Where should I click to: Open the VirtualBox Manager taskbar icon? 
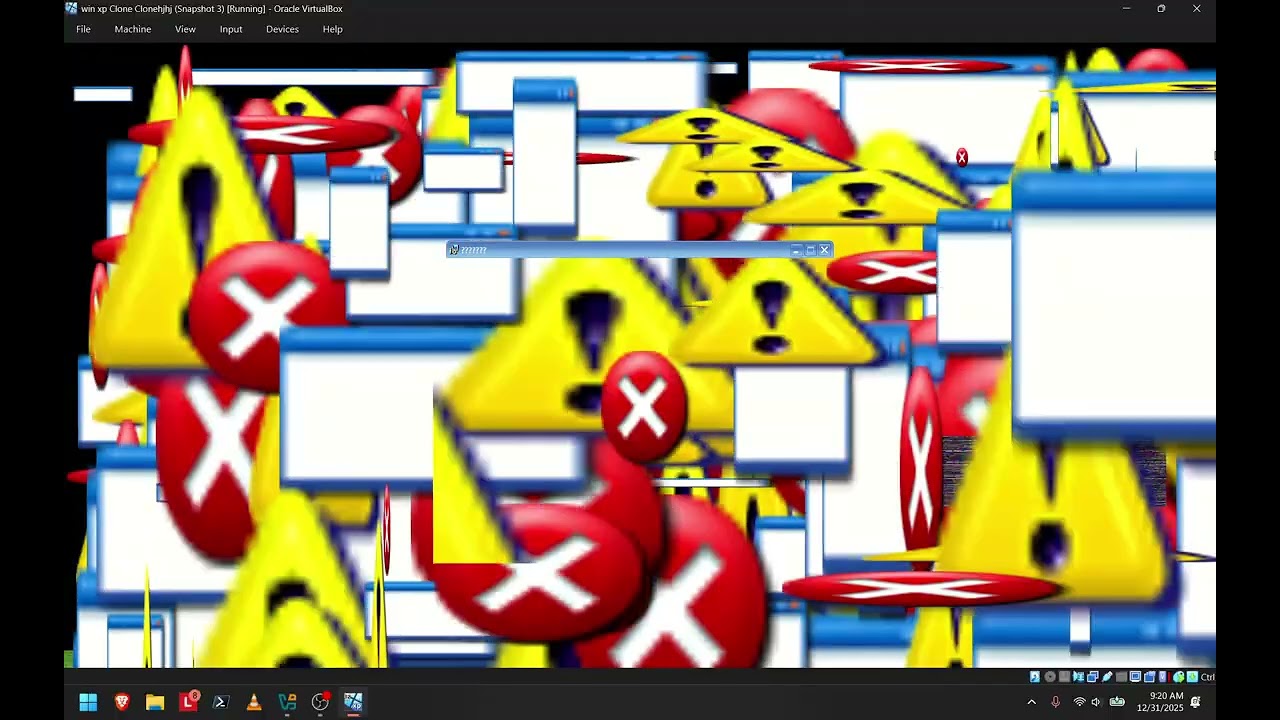click(x=287, y=702)
